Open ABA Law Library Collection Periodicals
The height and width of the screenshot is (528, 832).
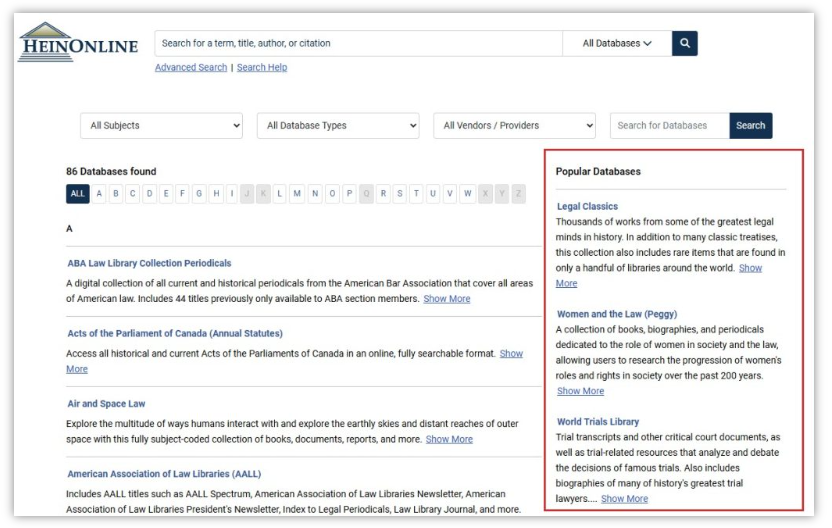[149, 264]
